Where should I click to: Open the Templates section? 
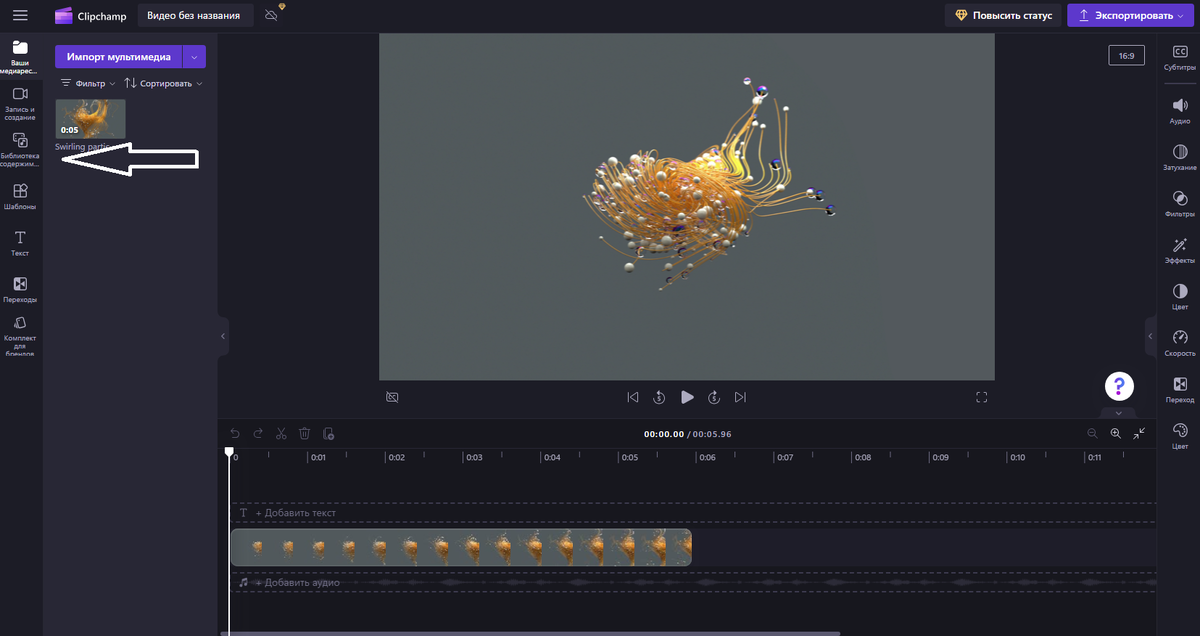tap(20, 196)
